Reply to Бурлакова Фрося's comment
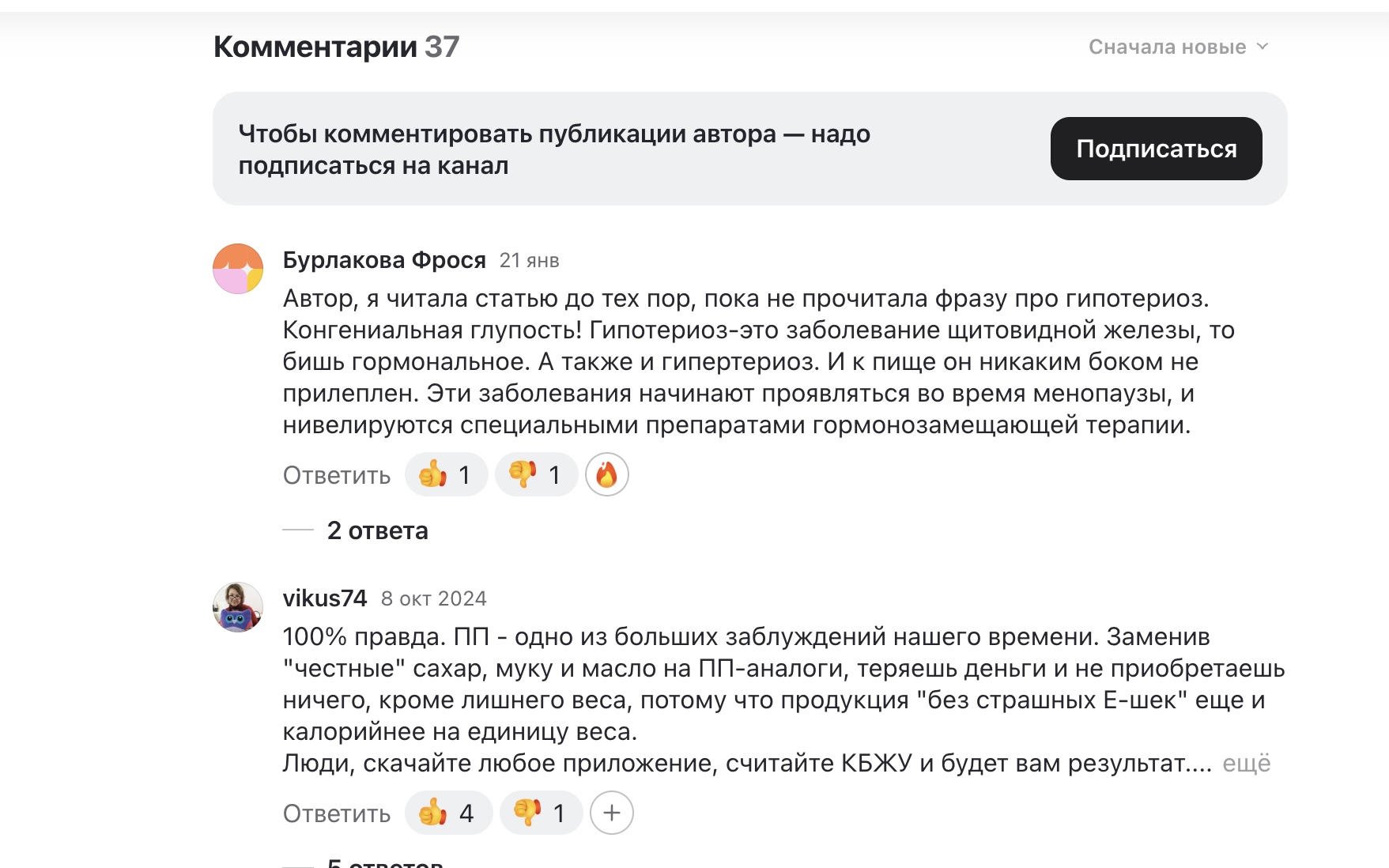 [x=337, y=476]
